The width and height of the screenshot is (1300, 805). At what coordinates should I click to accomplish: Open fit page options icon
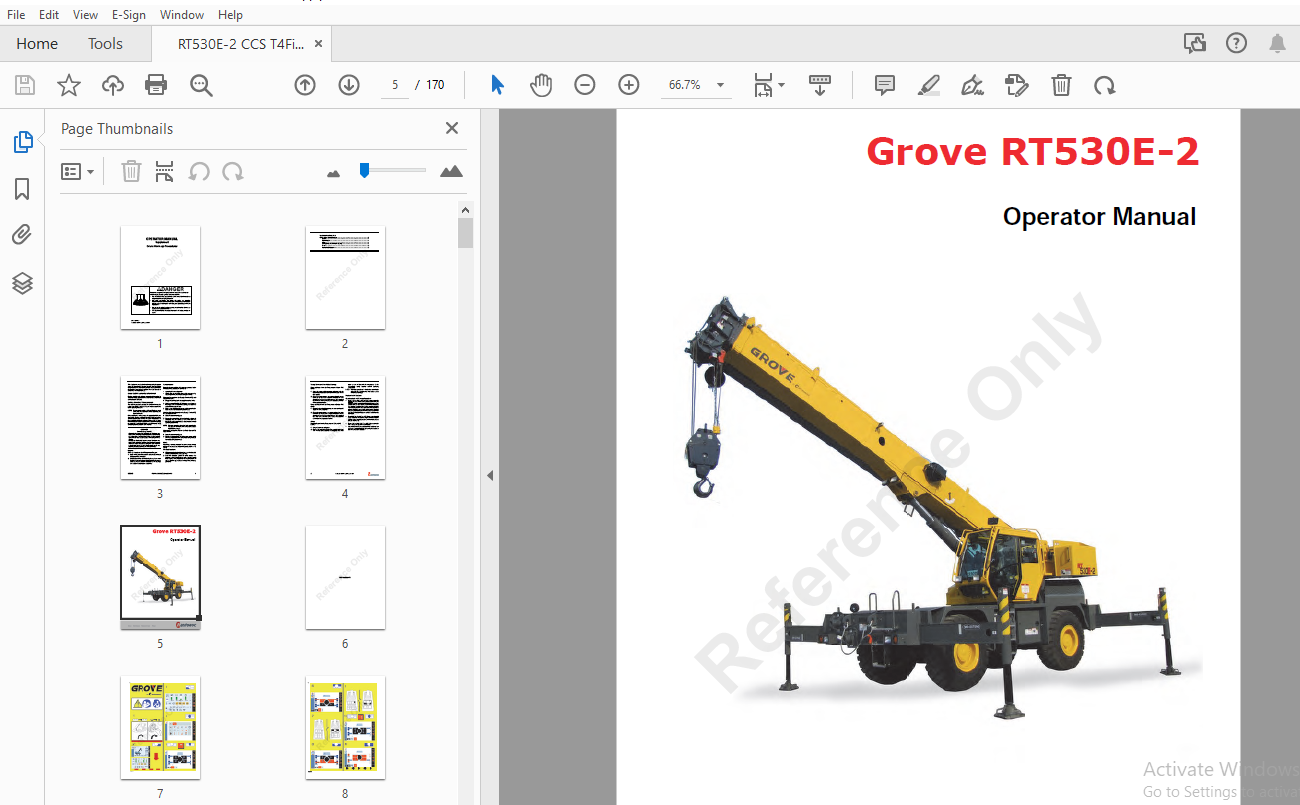click(x=768, y=85)
